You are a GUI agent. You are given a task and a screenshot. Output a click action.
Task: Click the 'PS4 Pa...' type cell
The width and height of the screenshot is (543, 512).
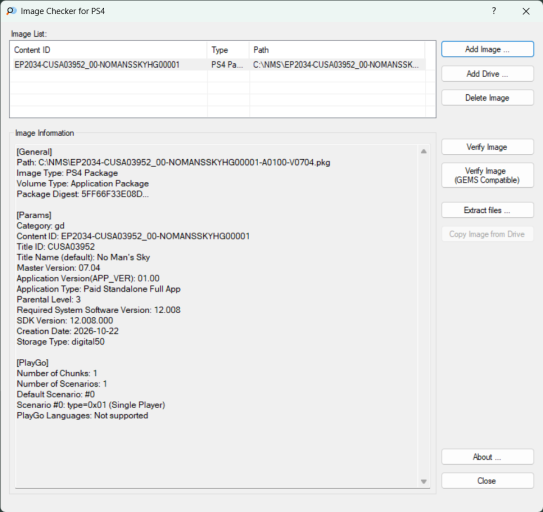point(227,65)
